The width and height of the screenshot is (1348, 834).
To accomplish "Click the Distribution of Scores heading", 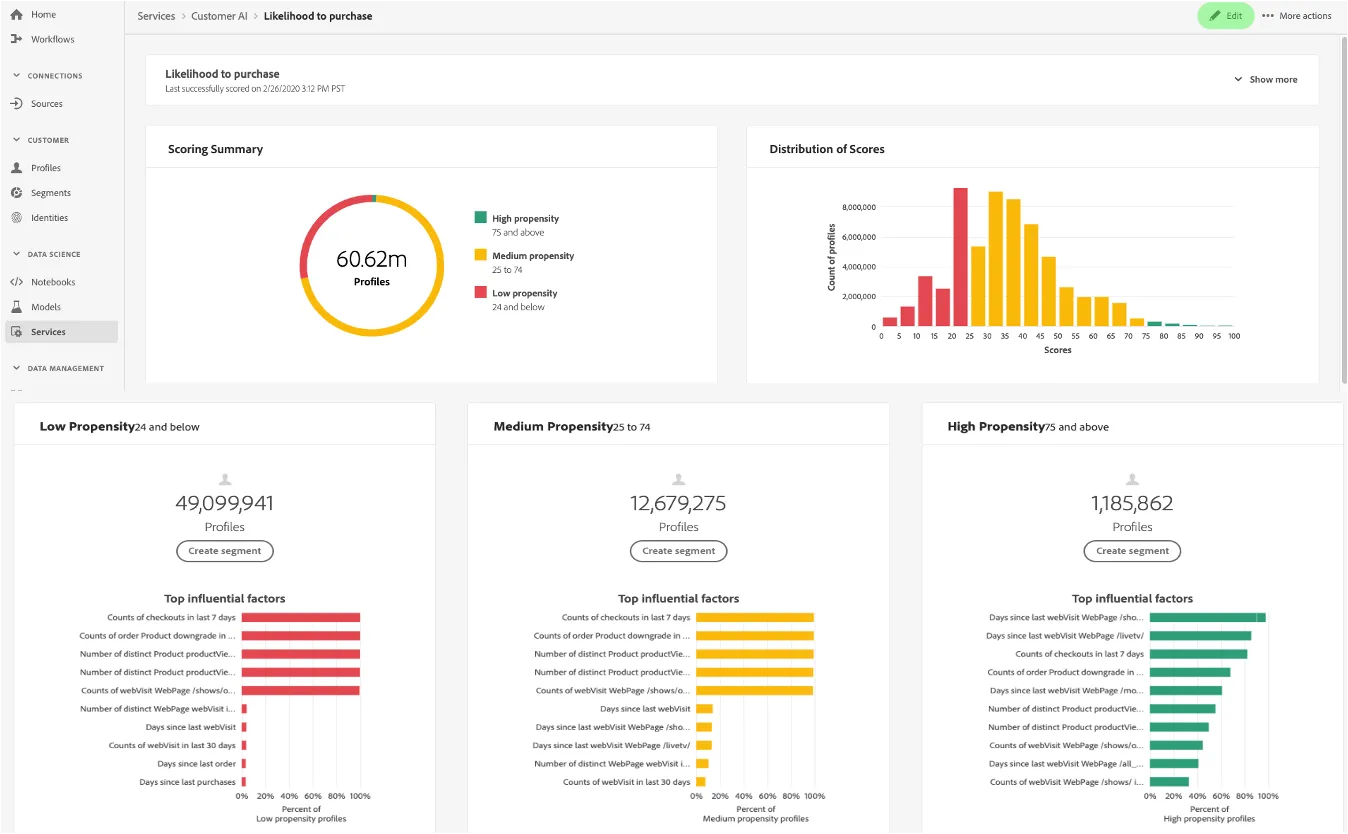I will [827, 149].
